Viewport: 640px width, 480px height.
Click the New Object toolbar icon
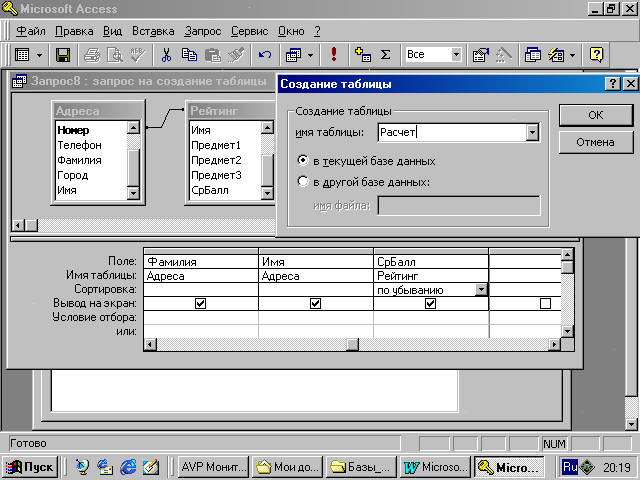click(556, 55)
